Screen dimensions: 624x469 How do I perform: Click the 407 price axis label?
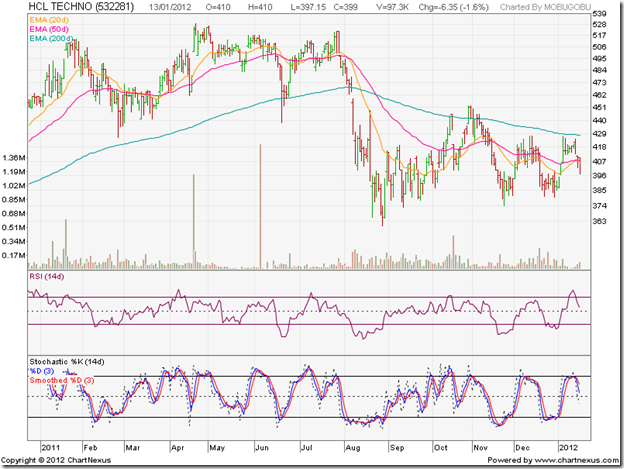click(599, 162)
